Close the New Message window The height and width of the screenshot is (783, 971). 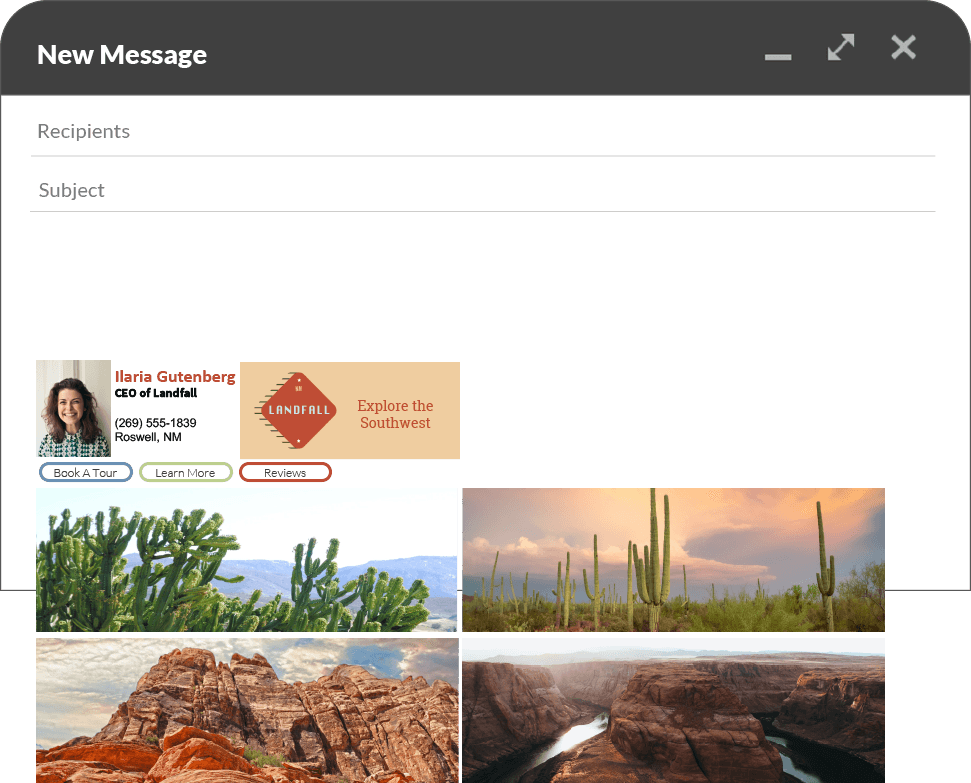pos(904,47)
